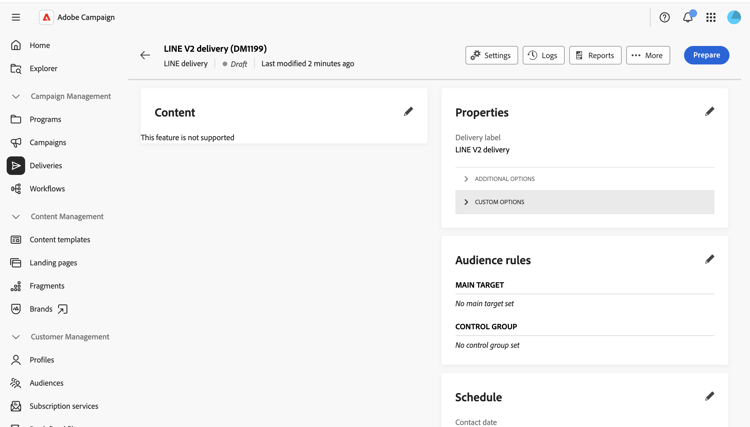The width and height of the screenshot is (750, 427).
Task: Open the More actions menu
Action: [648, 55]
